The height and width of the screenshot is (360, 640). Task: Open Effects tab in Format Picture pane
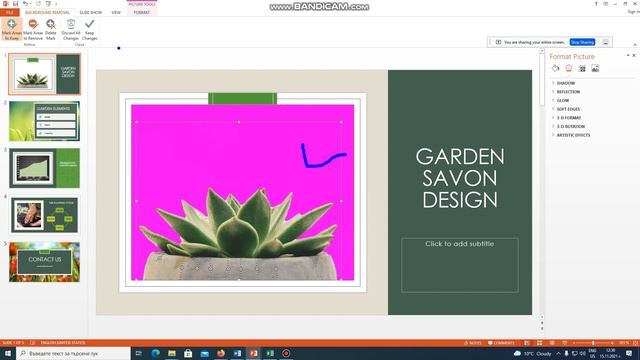569,69
